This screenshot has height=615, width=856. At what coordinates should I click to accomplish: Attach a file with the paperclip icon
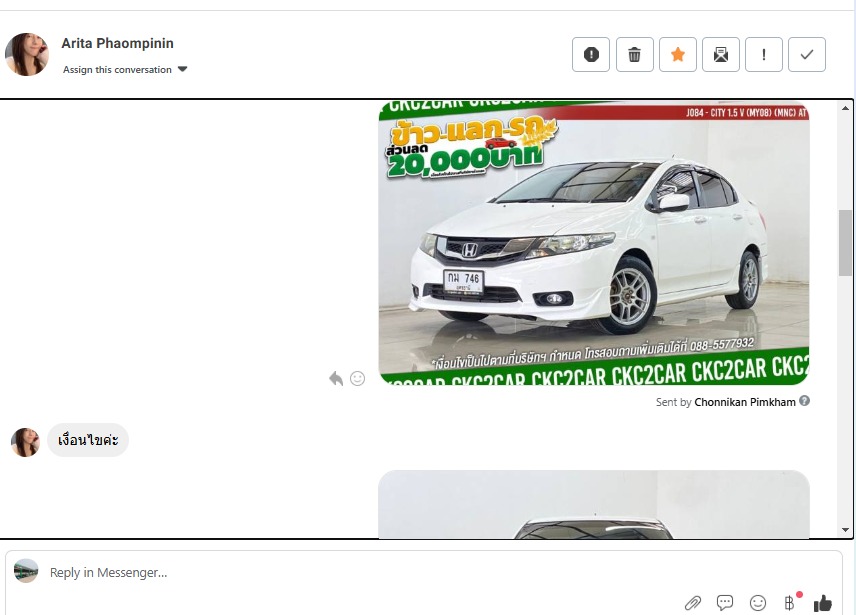(x=693, y=603)
